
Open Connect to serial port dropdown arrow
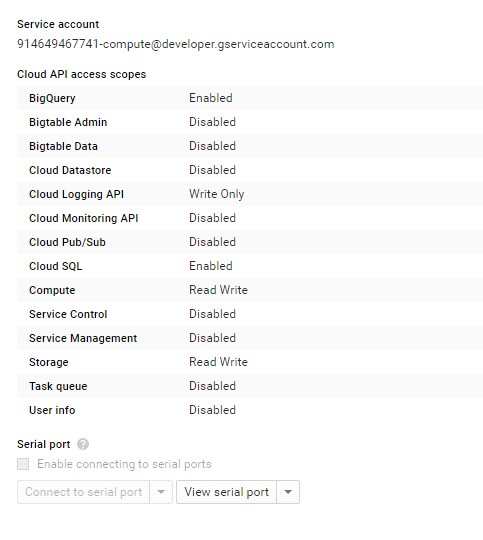tap(161, 492)
